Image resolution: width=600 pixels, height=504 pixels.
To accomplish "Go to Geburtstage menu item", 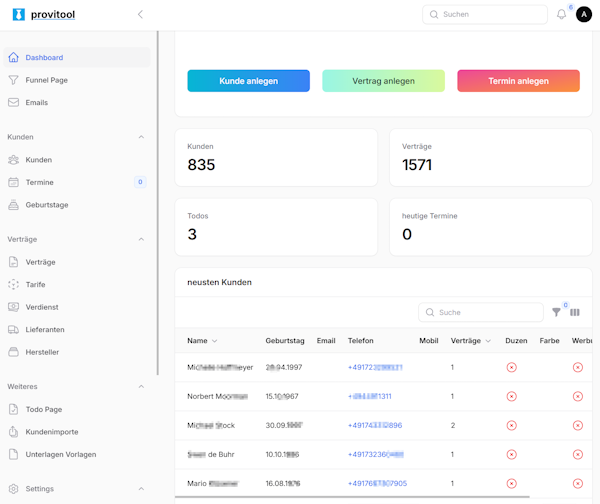I will [x=77, y=205].
